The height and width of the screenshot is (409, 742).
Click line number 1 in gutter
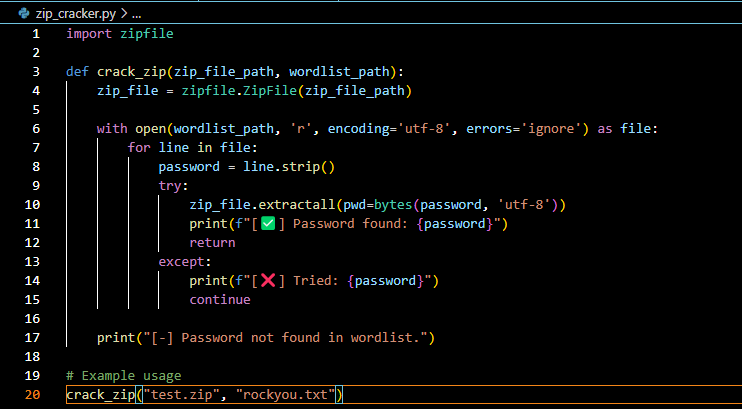point(36,34)
